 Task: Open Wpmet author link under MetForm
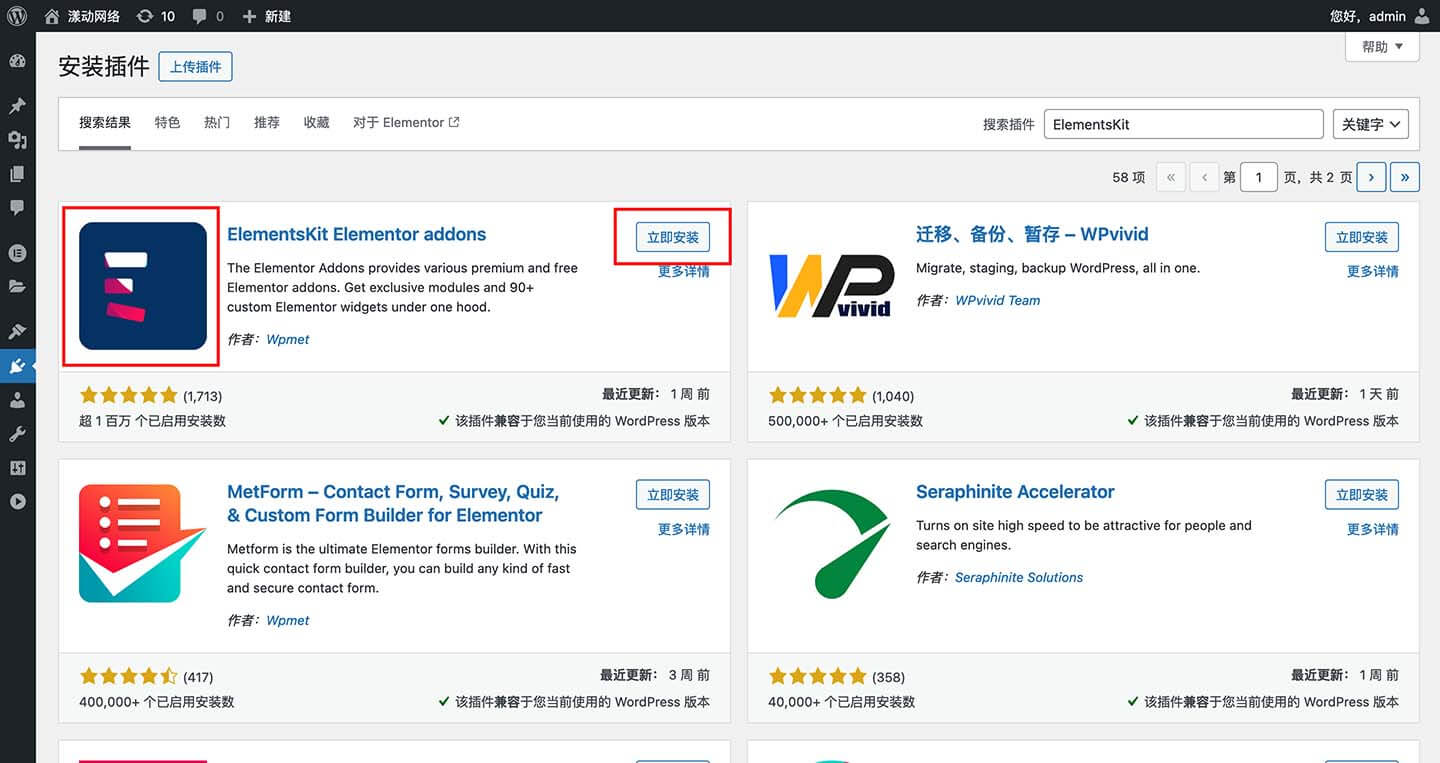[x=288, y=620]
